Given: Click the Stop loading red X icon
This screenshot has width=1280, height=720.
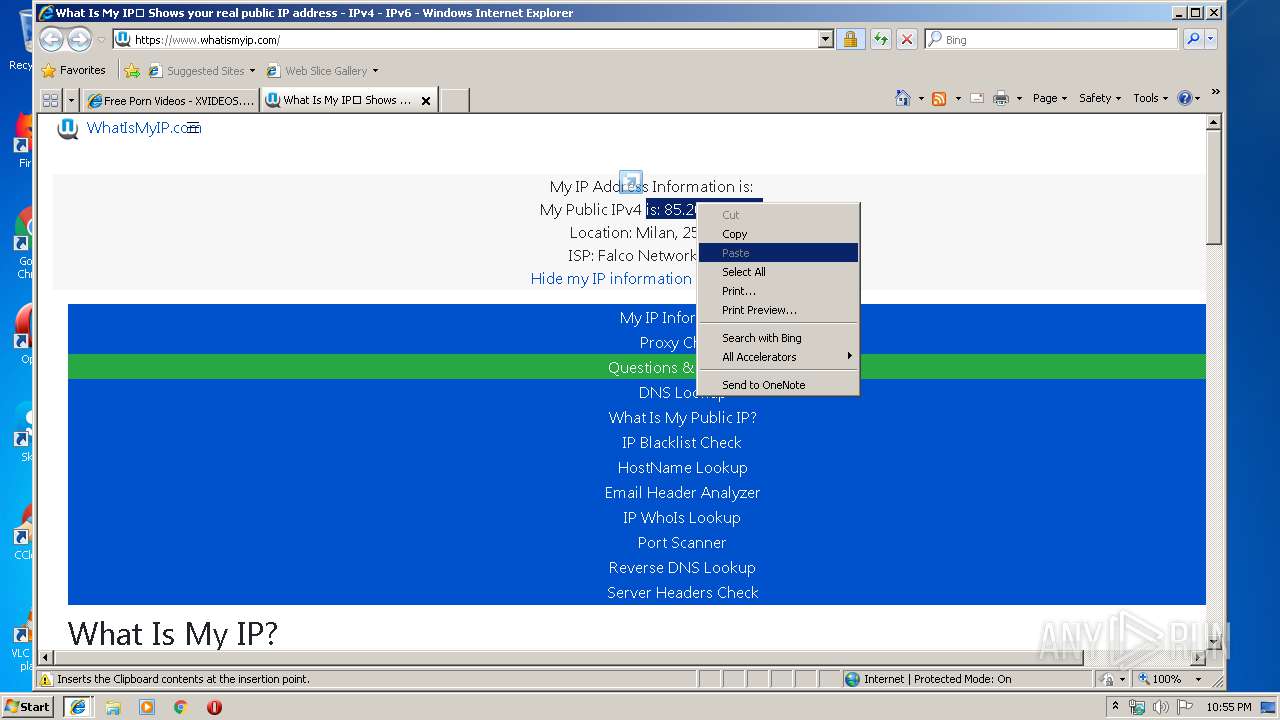Looking at the screenshot, I should point(907,39).
